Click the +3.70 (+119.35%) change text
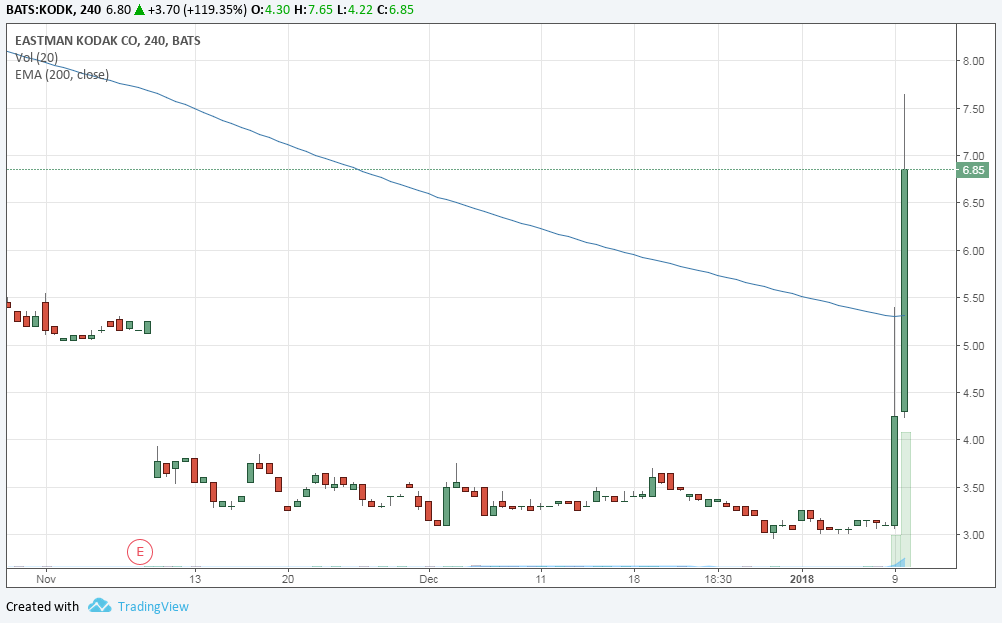This screenshot has height=623, width=1002. click(197, 10)
